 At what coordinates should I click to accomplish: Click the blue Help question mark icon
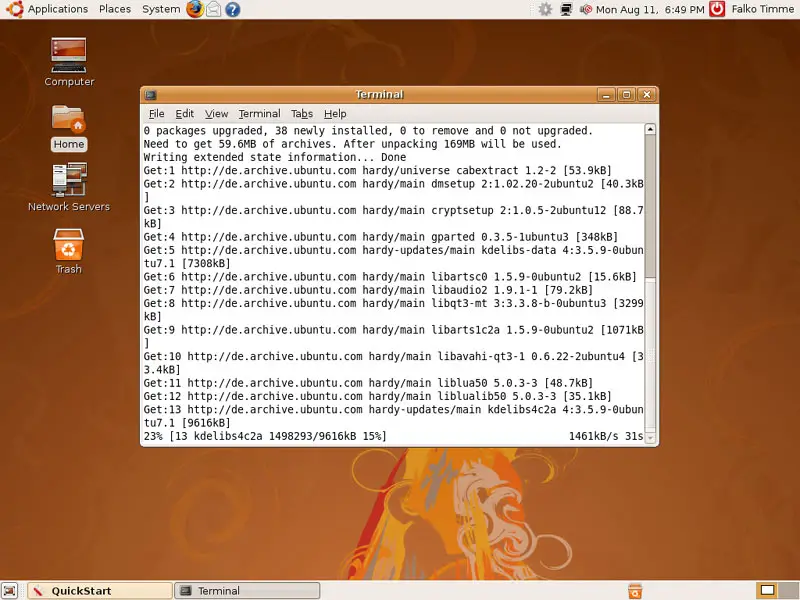click(x=233, y=9)
